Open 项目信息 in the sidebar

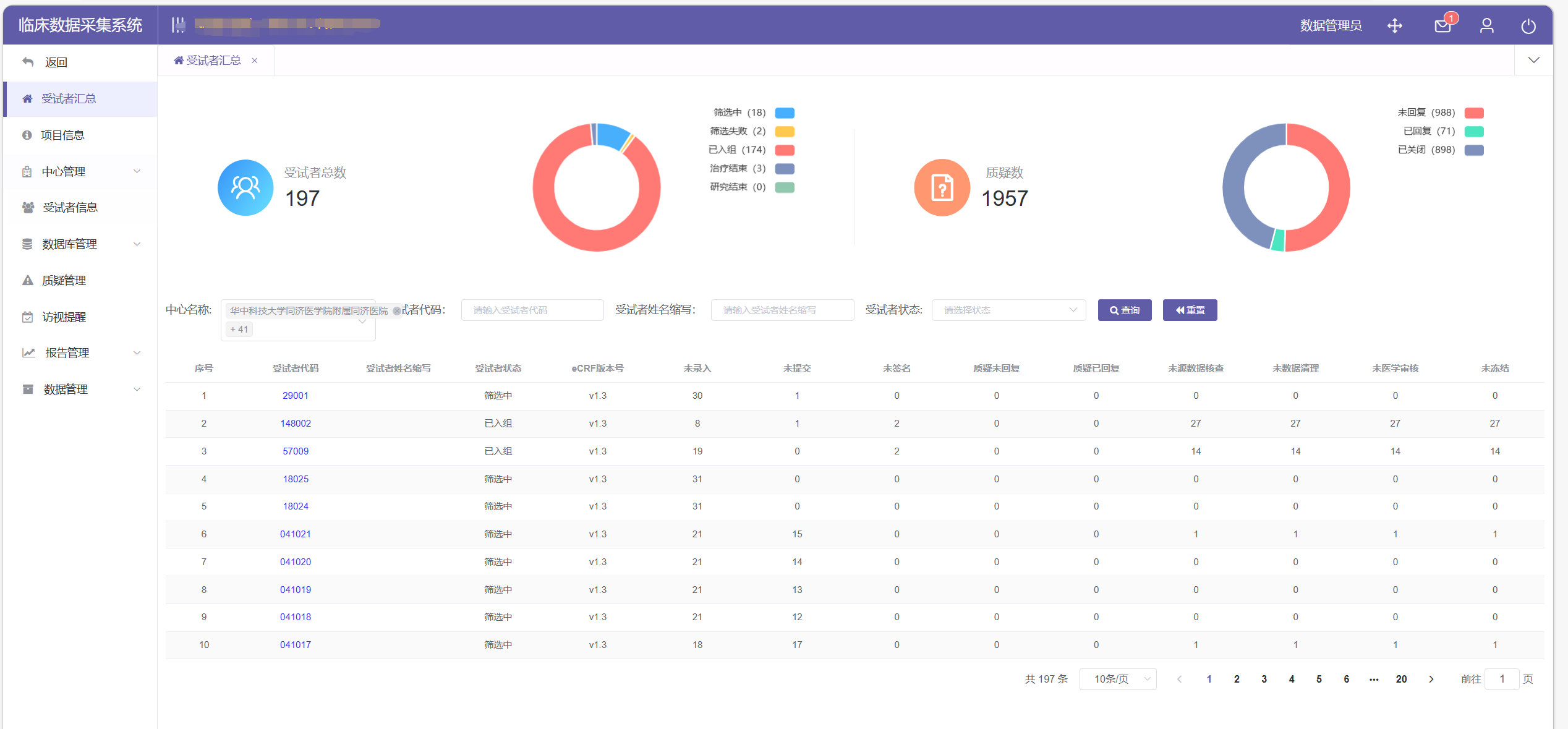pyautogui.click(x=80, y=135)
